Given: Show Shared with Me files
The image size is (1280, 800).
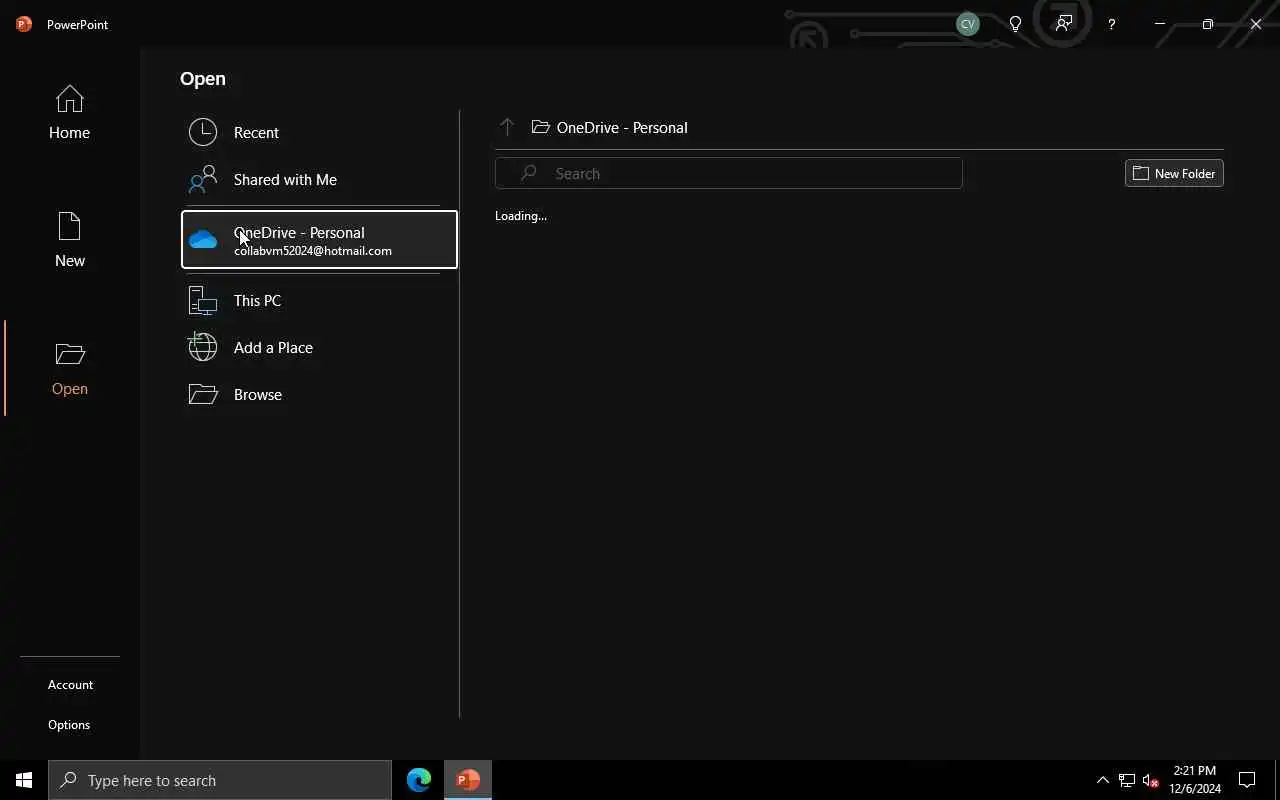Looking at the screenshot, I should [x=319, y=180].
